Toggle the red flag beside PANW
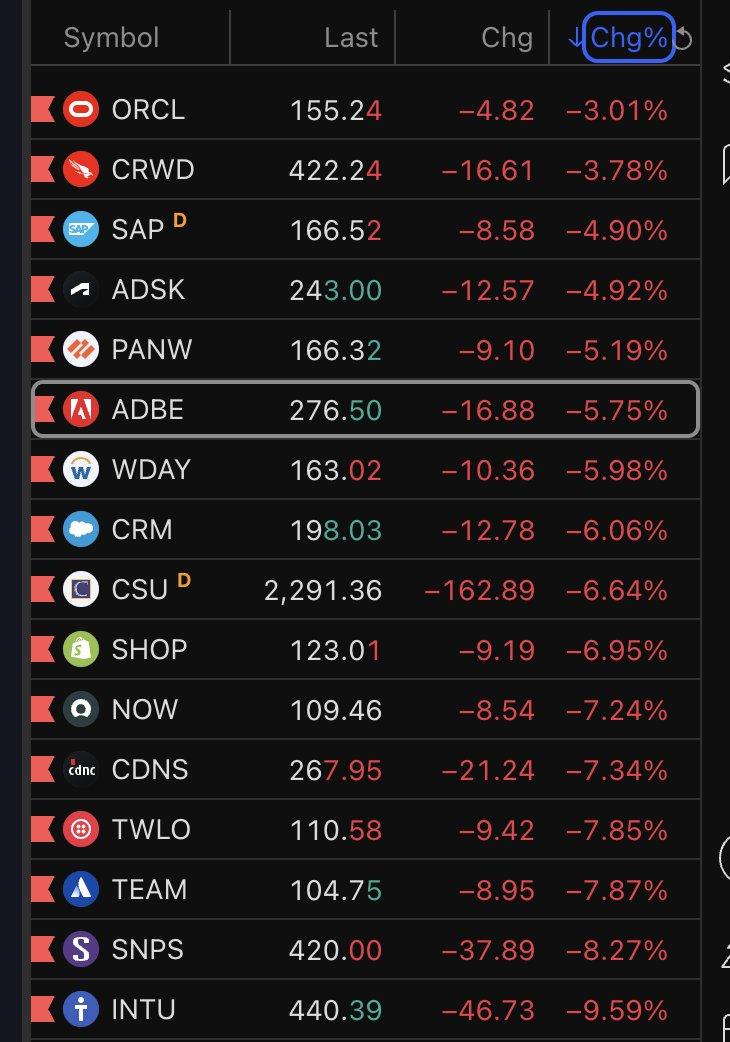 coord(43,349)
